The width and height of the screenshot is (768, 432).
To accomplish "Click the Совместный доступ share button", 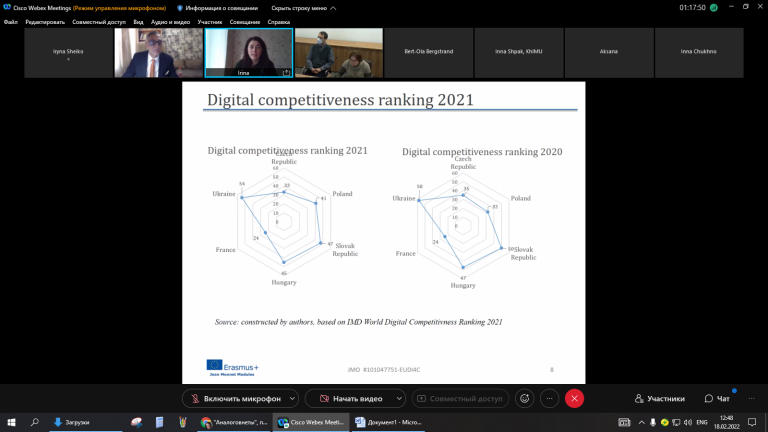I will click(460, 399).
